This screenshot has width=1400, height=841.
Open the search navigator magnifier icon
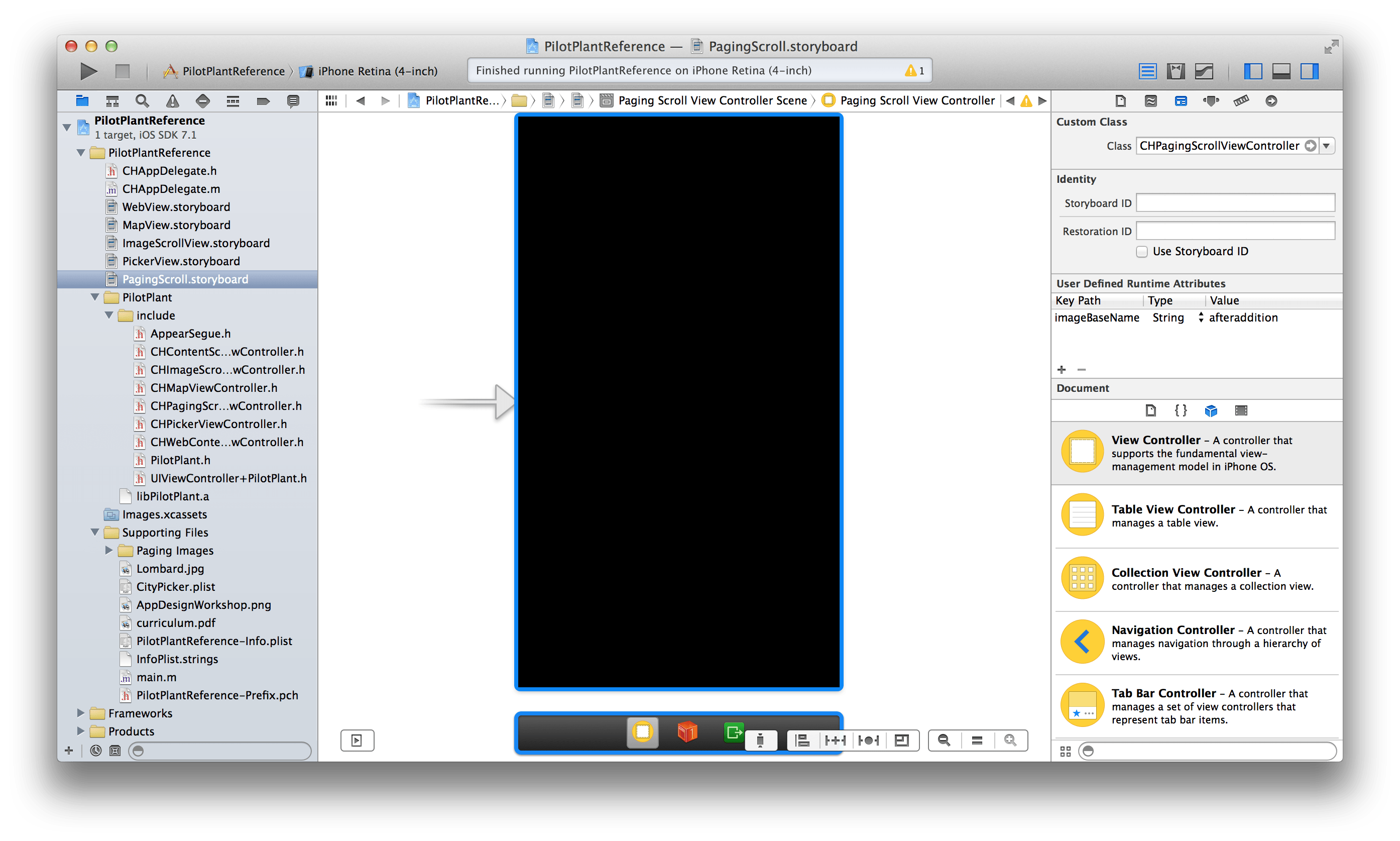pyautogui.click(x=142, y=101)
